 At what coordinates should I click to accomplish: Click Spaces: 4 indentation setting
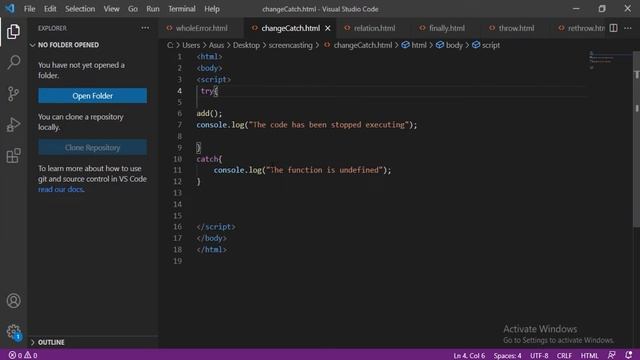coord(507,356)
